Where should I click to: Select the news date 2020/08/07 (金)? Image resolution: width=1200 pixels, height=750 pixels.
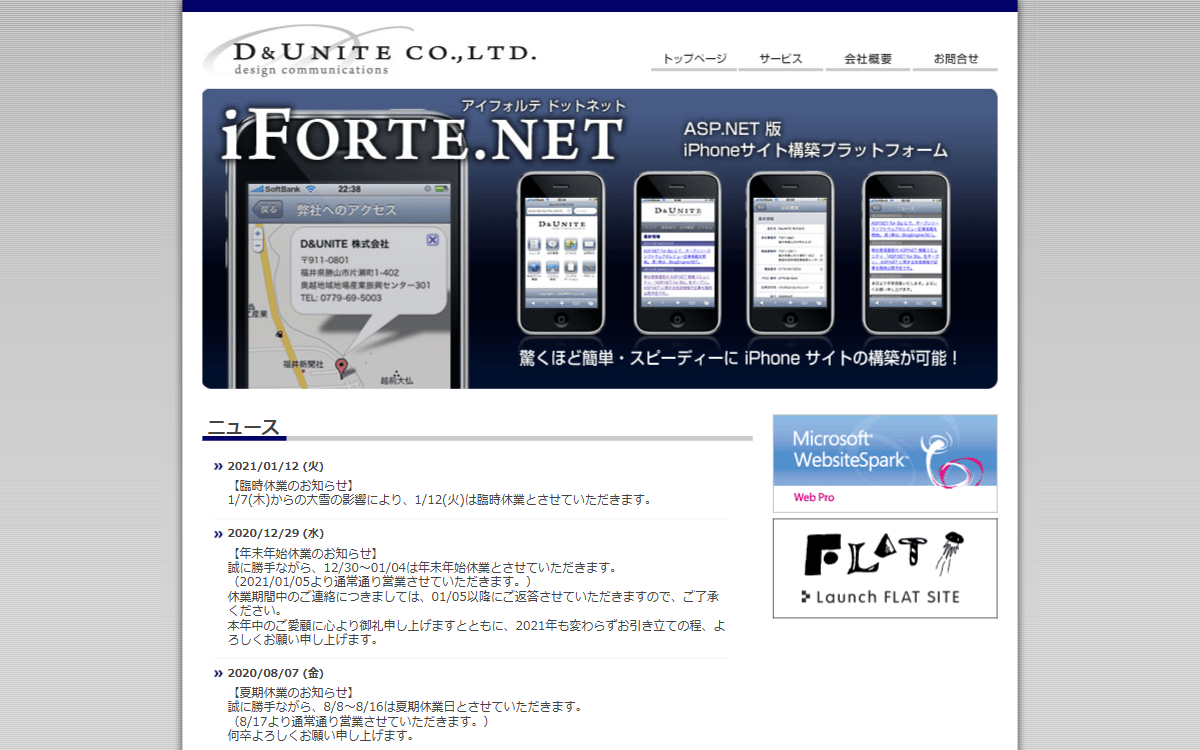[276, 674]
